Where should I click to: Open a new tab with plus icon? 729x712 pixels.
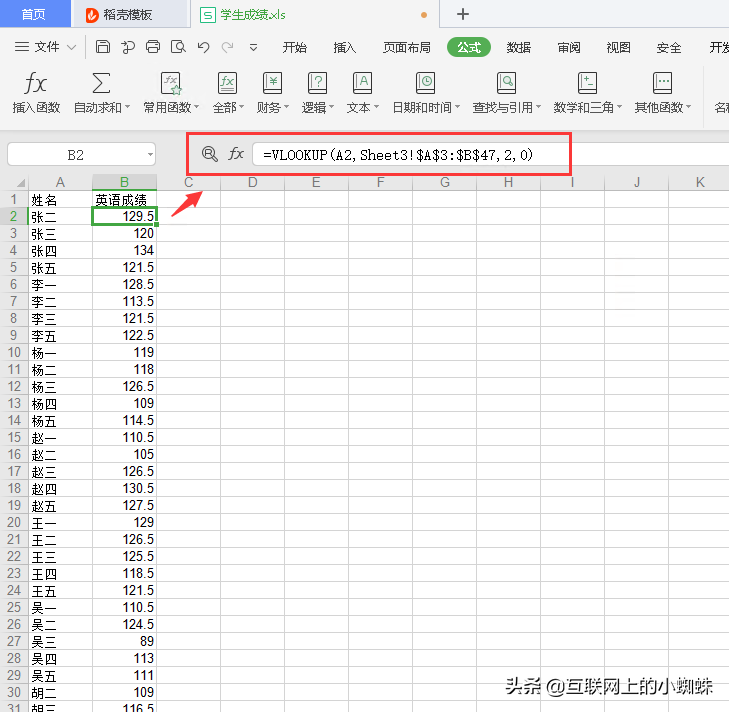pos(463,14)
